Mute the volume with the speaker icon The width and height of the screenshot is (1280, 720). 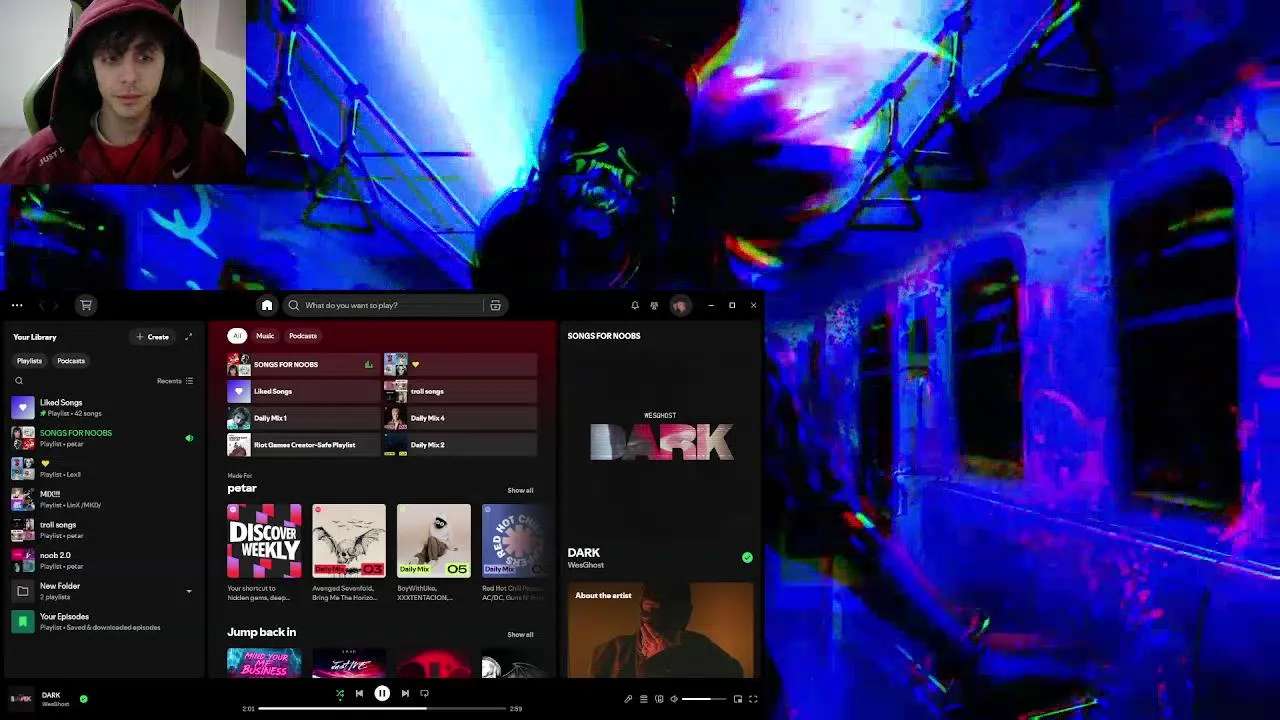(x=674, y=699)
